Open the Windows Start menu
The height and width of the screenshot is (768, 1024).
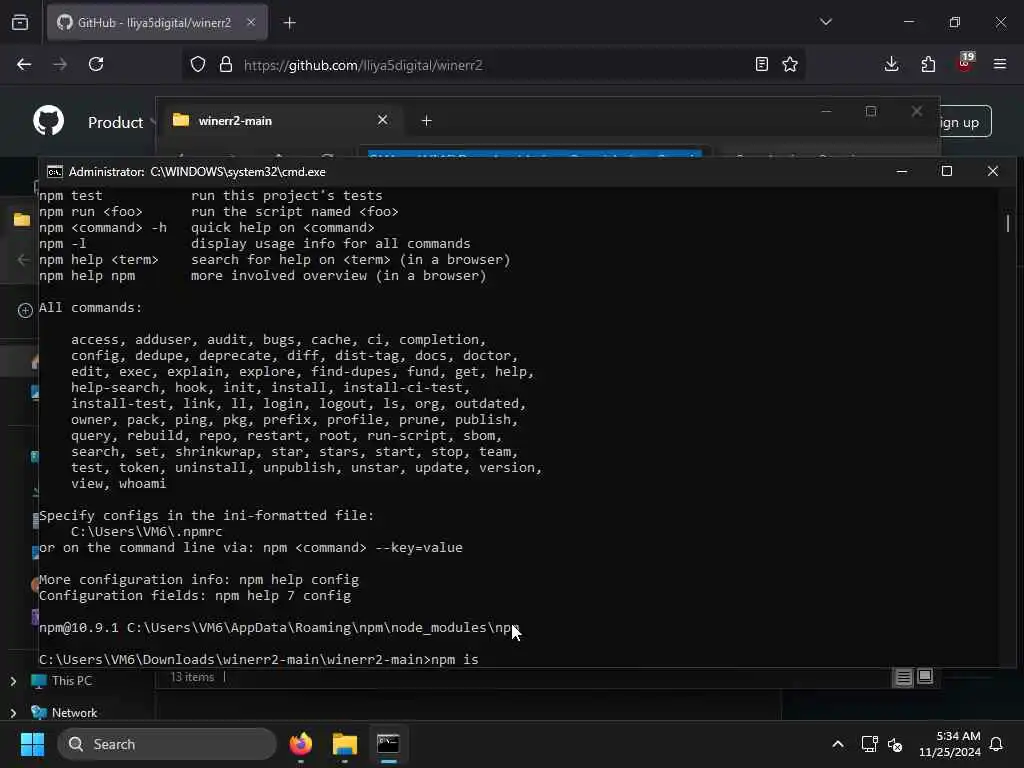point(33,744)
